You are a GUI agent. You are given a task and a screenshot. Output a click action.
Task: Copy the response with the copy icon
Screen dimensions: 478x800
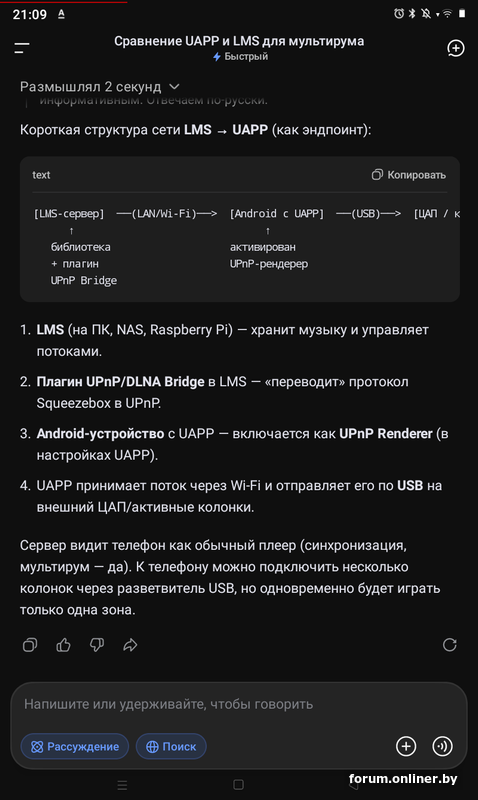30,645
